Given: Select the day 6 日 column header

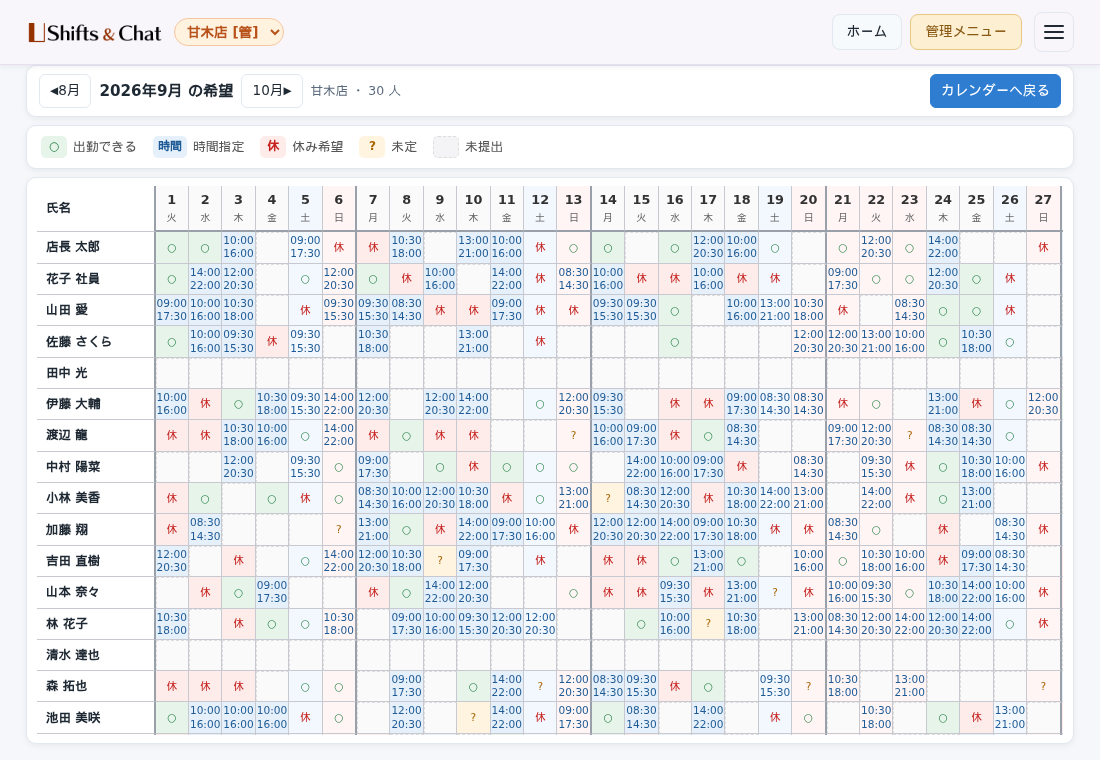Looking at the screenshot, I should tap(339, 208).
